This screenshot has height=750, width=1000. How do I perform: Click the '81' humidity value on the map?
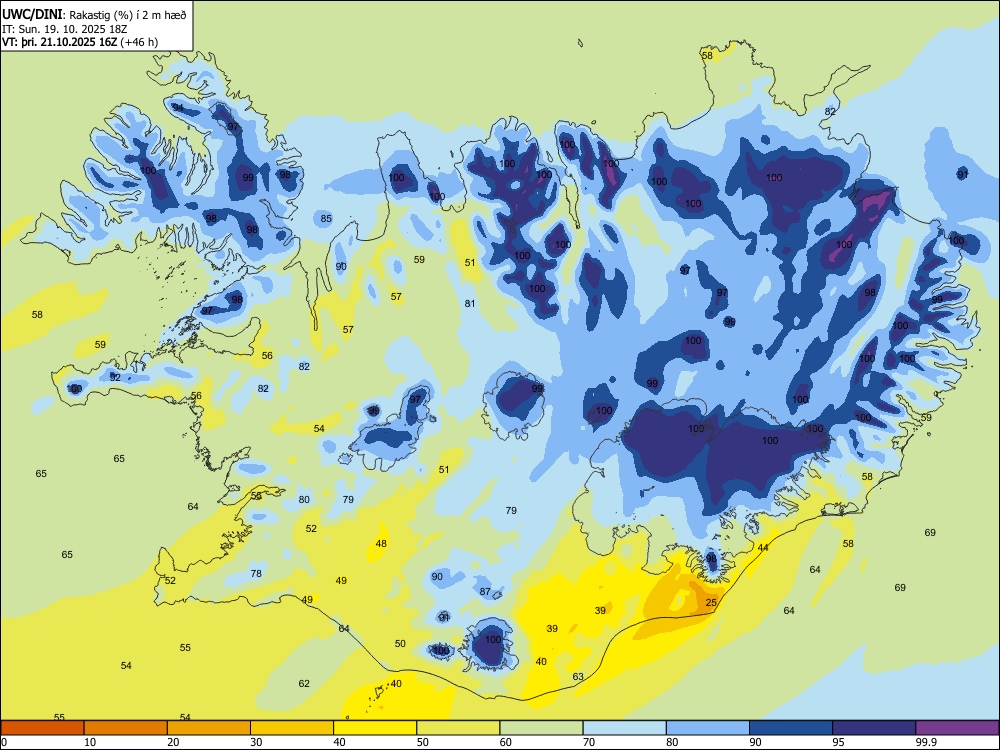pyautogui.click(x=470, y=304)
